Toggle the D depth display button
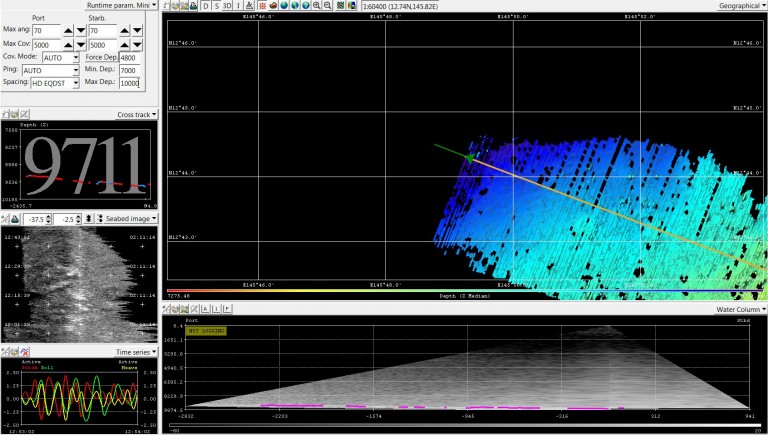 206,6
